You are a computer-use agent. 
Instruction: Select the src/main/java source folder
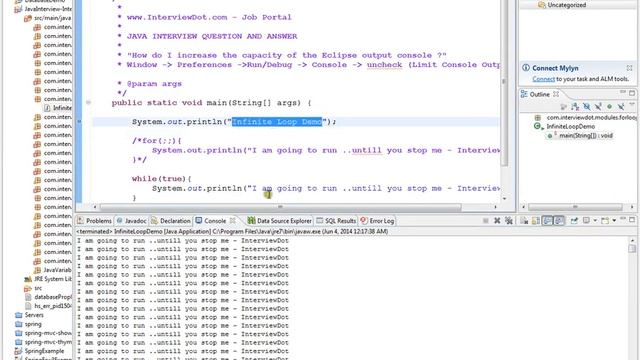click(x=47, y=18)
